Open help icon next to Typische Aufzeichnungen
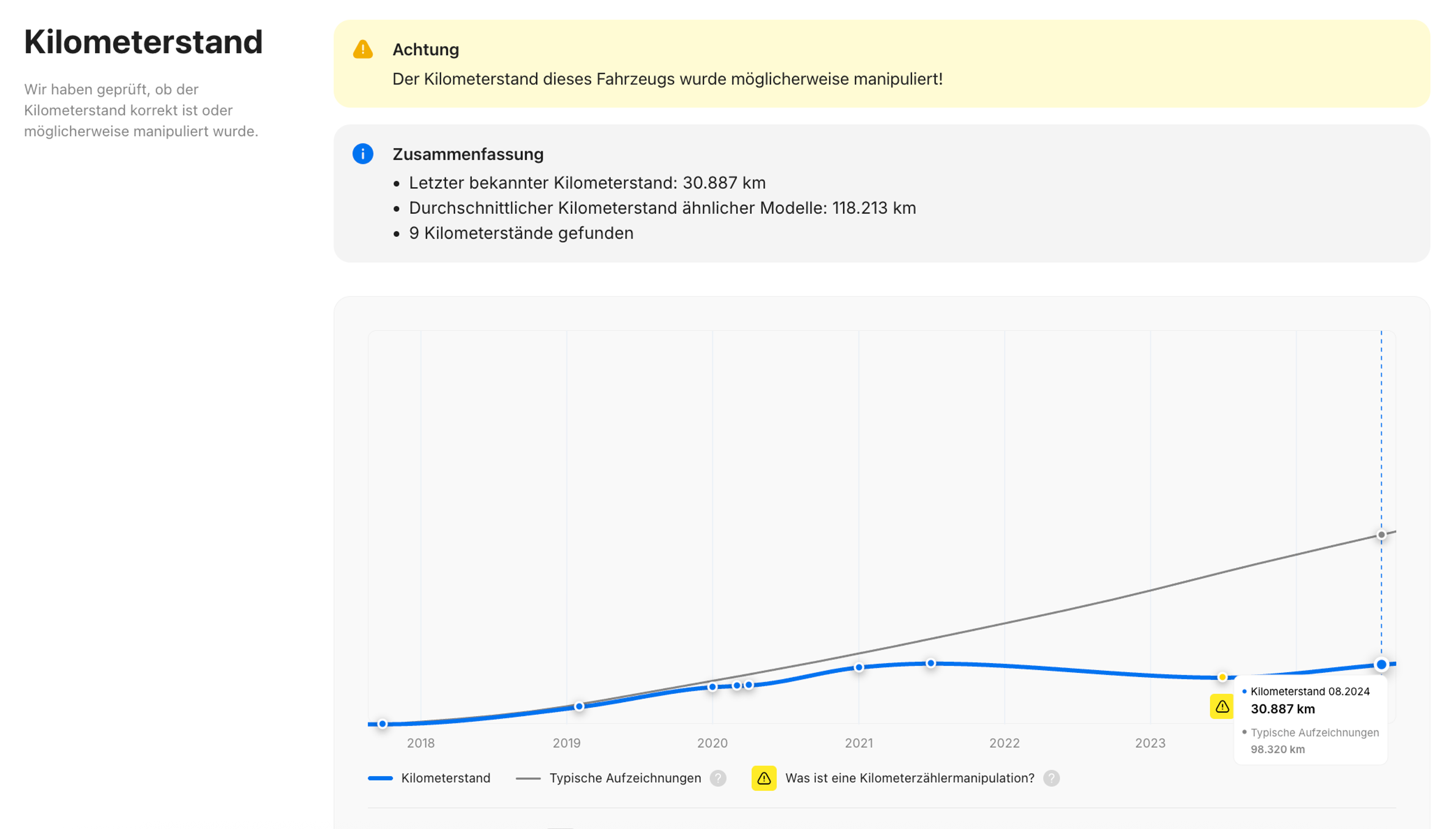 point(718,778)
